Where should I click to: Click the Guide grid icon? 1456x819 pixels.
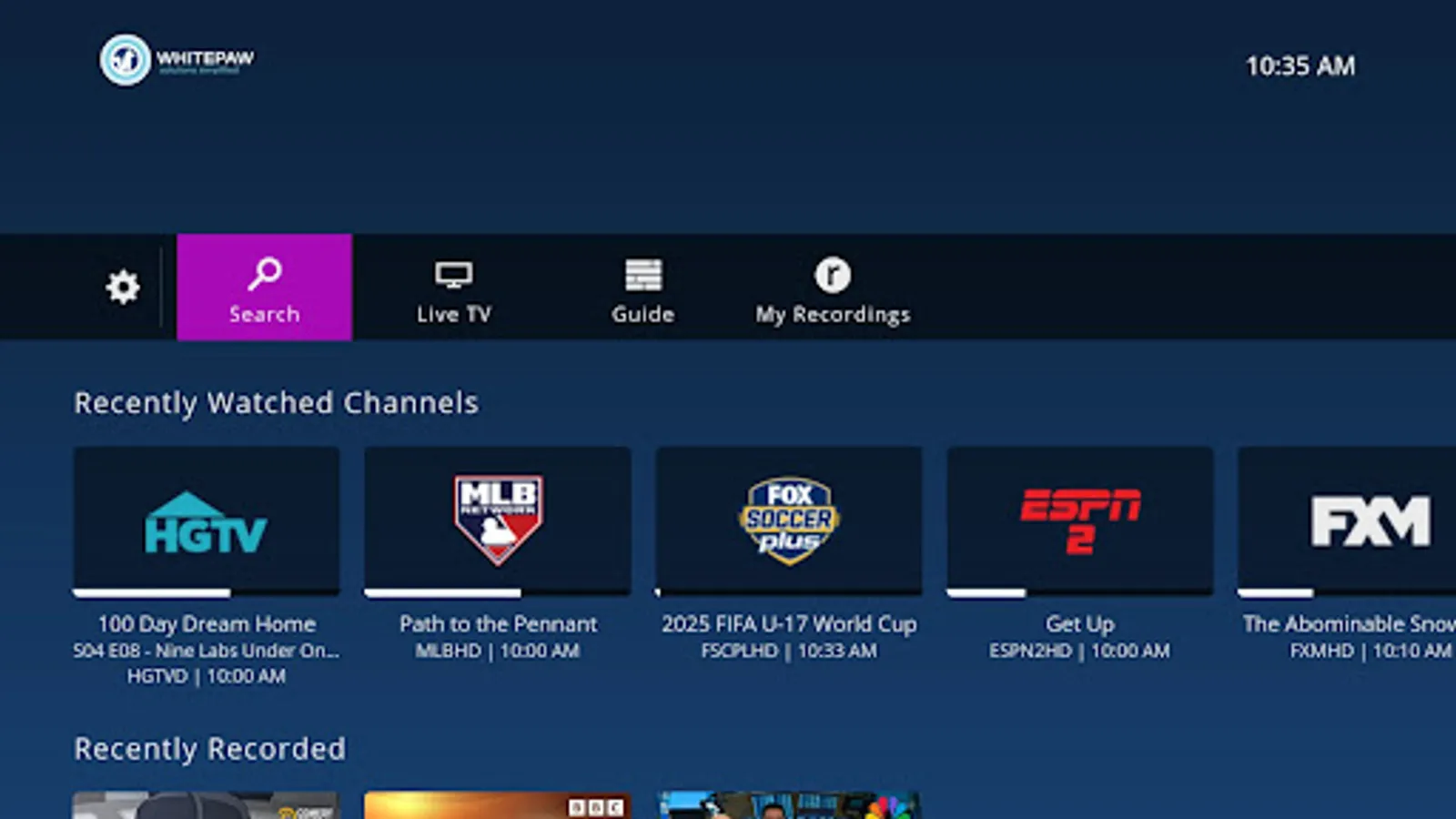(643, 275)
